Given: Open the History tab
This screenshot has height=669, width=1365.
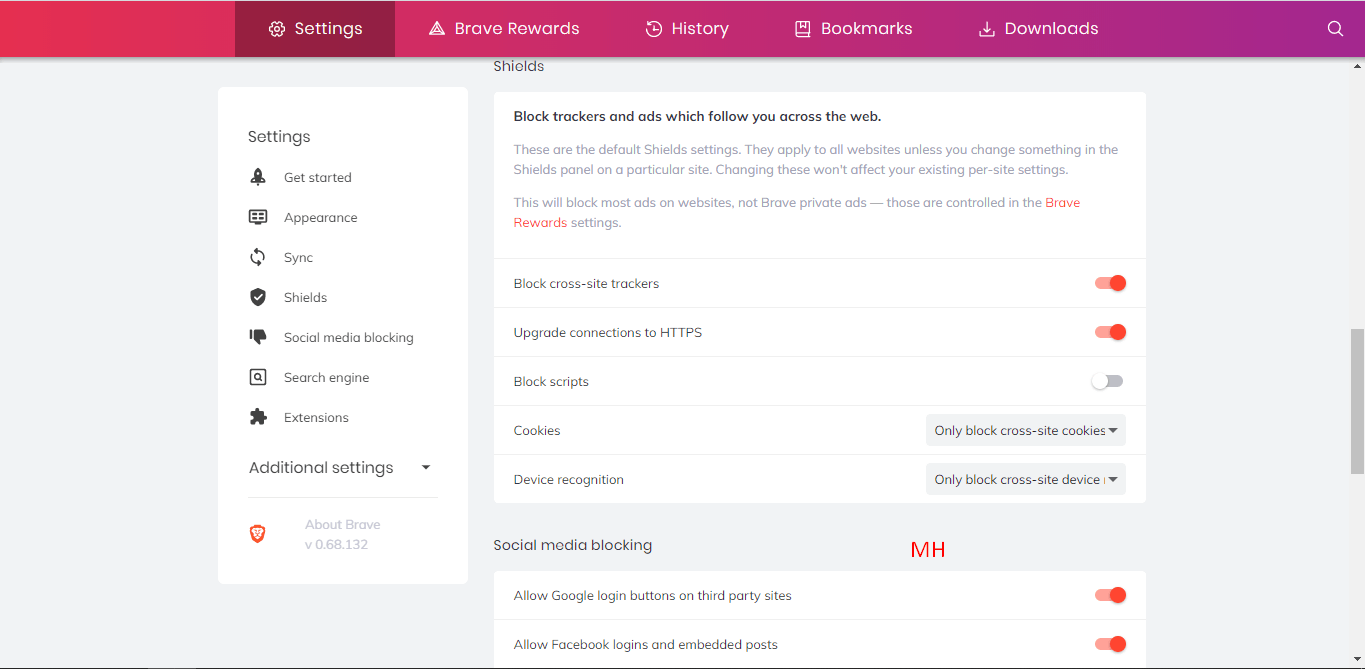Looking at the screenshot, I should coord(686,29).
